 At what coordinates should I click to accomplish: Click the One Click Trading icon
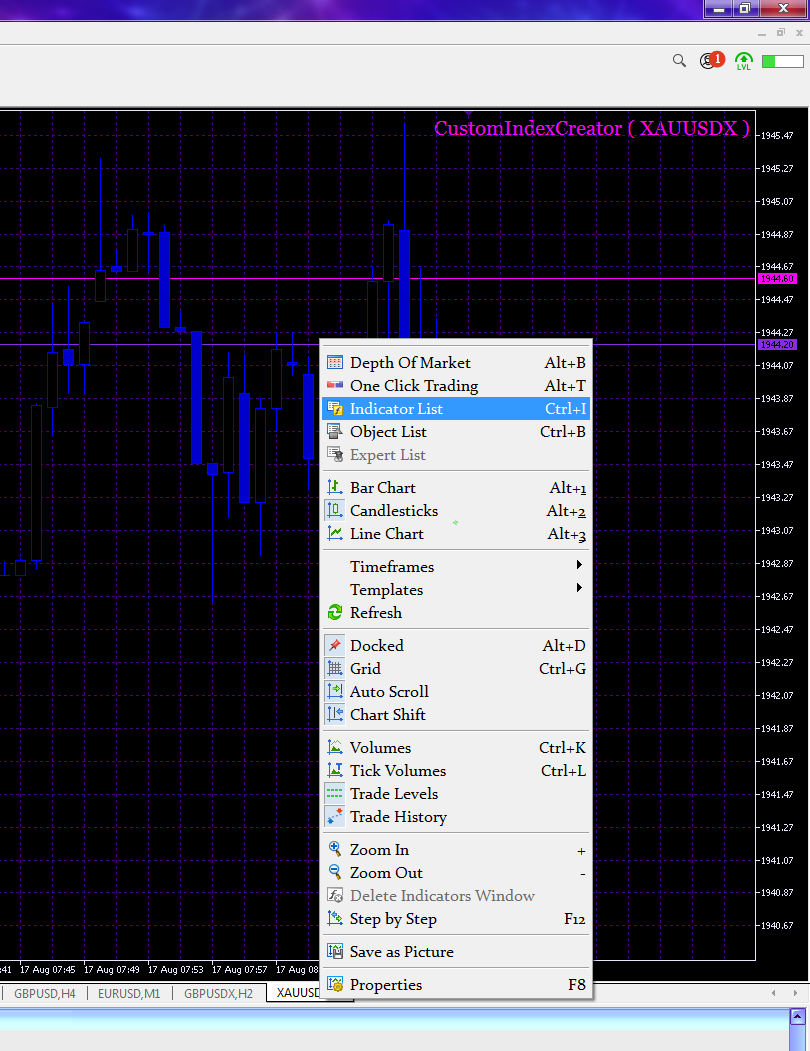pos(335,385)
